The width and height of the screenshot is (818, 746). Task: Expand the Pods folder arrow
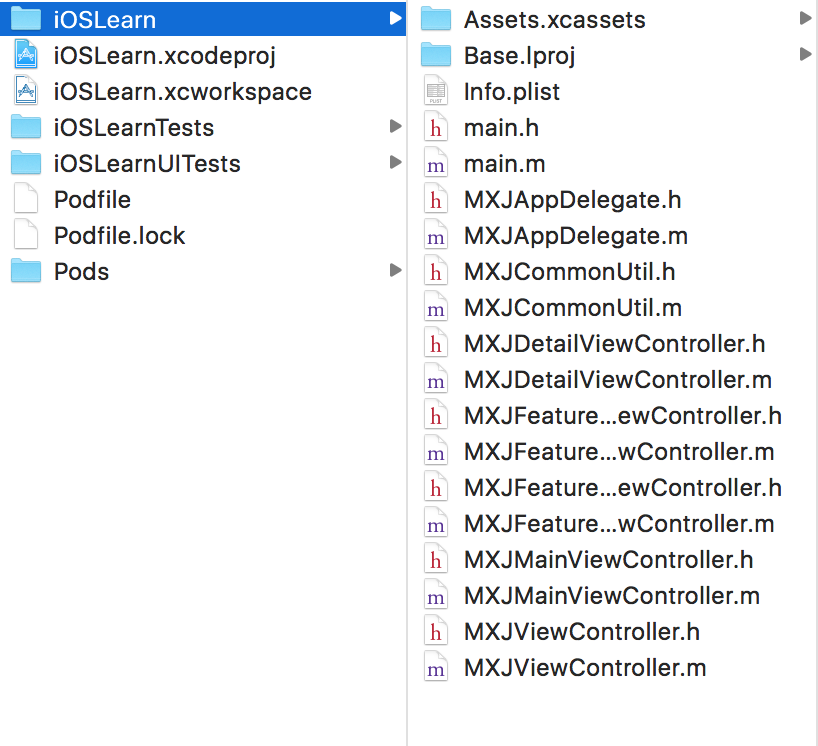396,271
